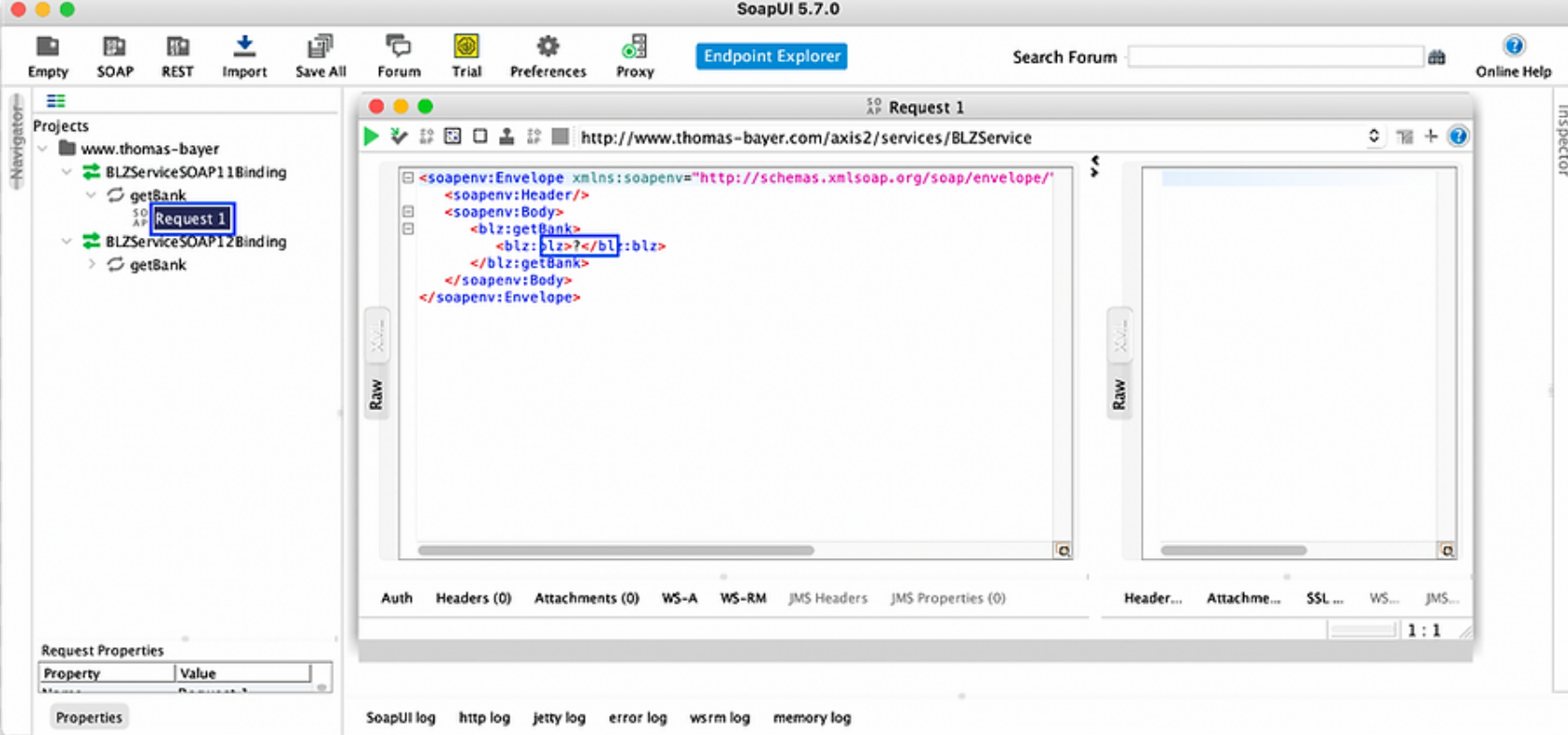Open the error log tab
Screen dimensions: 1568x735
coord(637,717)
